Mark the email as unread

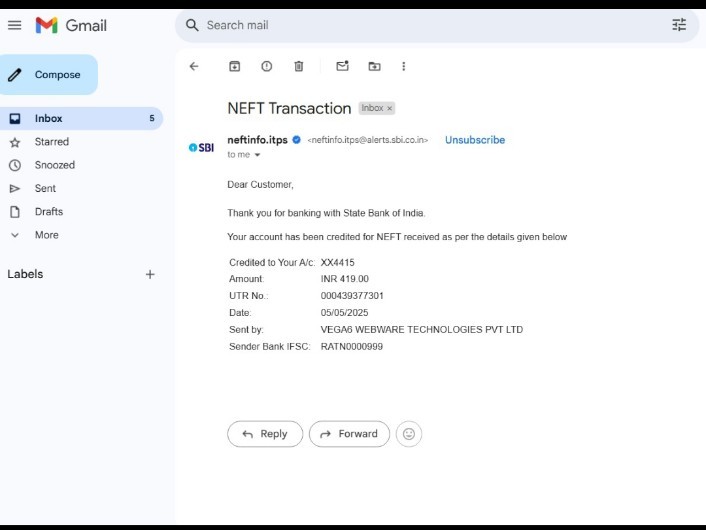[342, 66]
